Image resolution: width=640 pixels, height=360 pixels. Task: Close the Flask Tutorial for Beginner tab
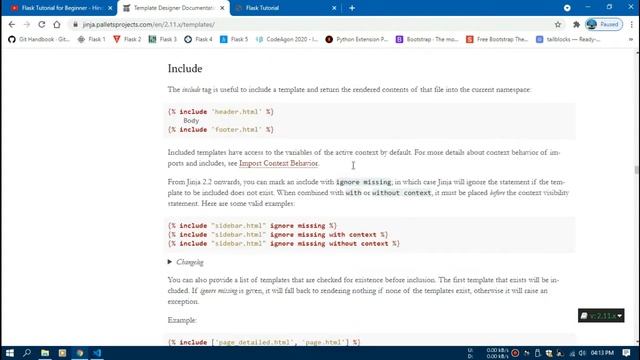pos(110,8)
